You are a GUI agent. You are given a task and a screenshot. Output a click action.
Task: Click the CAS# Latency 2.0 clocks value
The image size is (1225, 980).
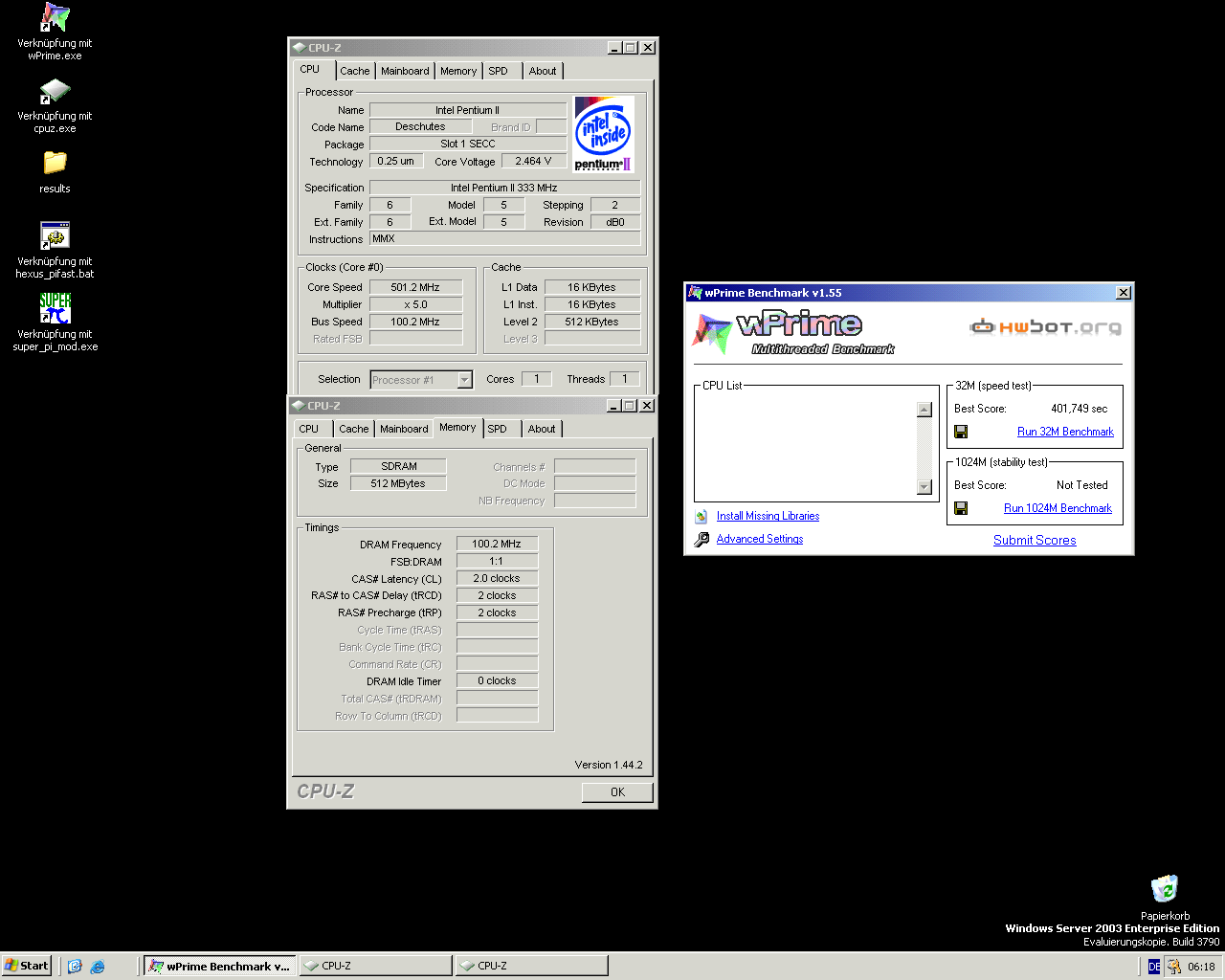click(x=497, y=578)
